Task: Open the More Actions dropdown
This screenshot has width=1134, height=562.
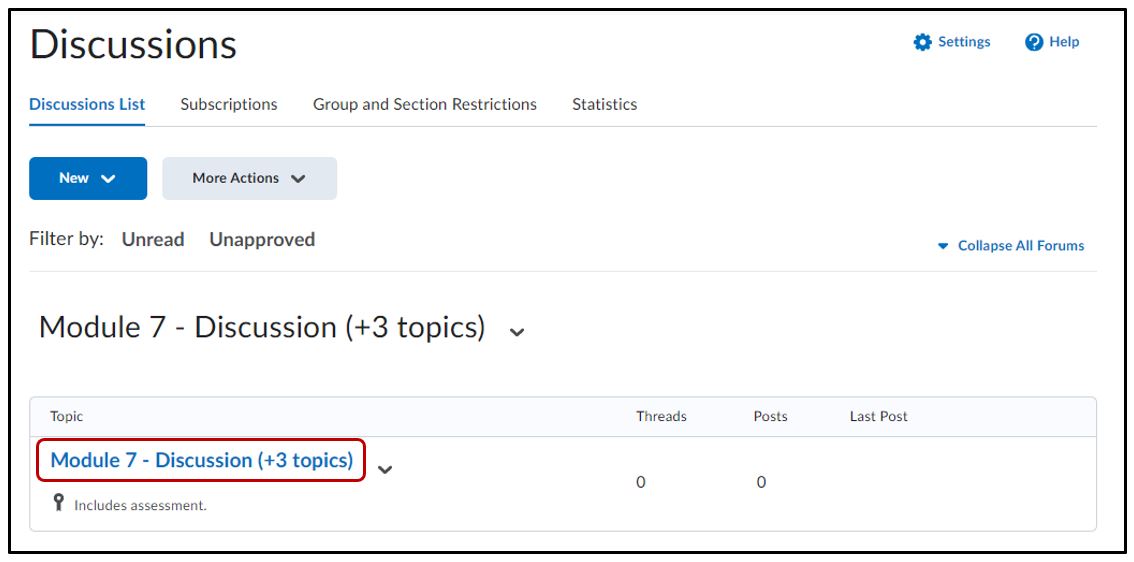Action: tap(249, 178)
